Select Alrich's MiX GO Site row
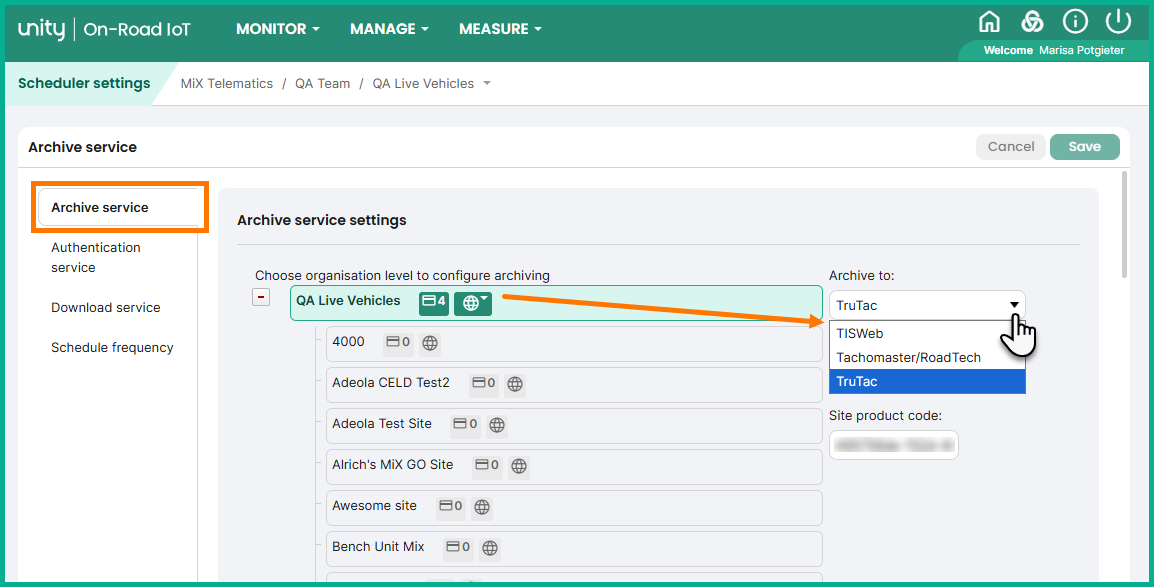1154x587 pixels. tap(574, 467)
